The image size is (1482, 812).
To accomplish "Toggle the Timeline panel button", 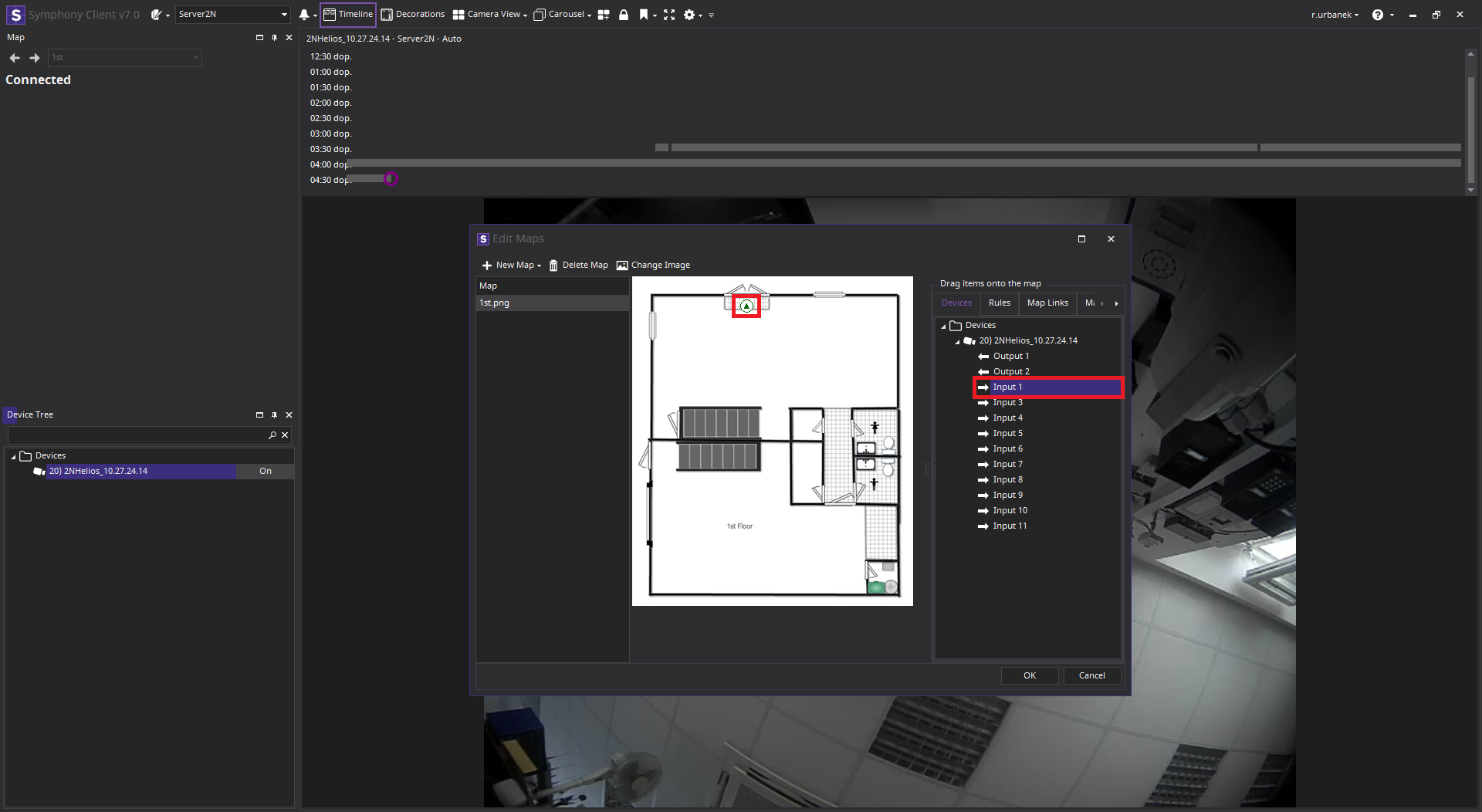I will (348, 15).
